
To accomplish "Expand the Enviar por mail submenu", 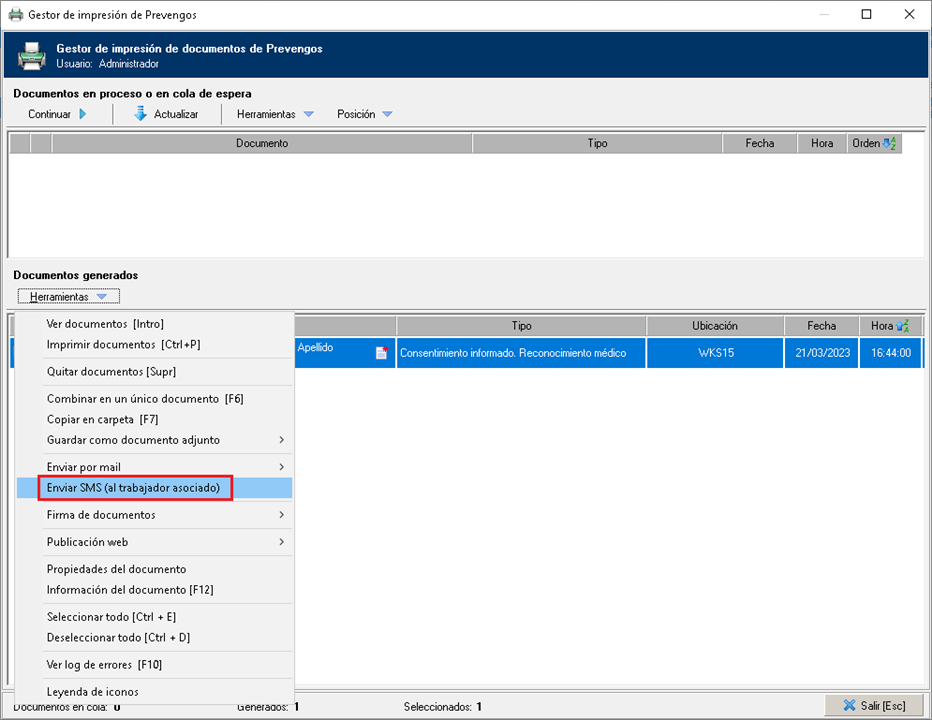I will click(x=155, y=467).
